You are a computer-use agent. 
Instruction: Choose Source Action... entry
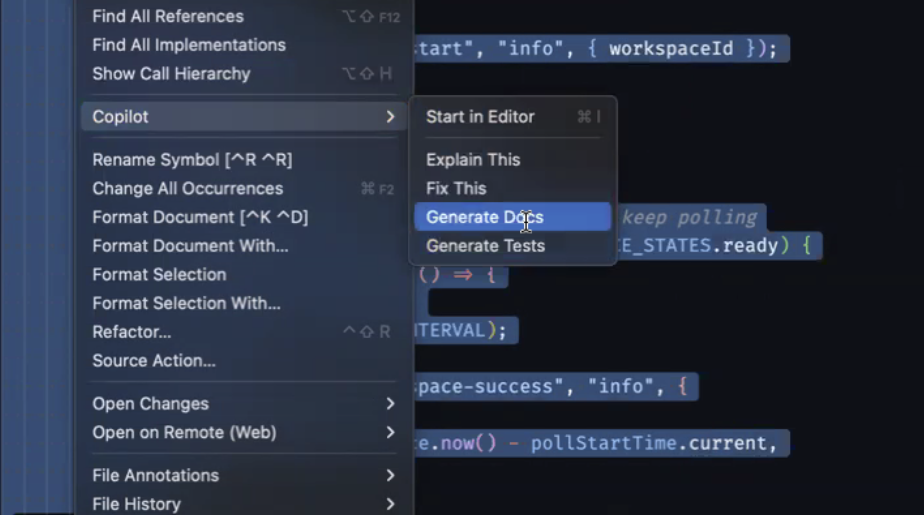154,361
